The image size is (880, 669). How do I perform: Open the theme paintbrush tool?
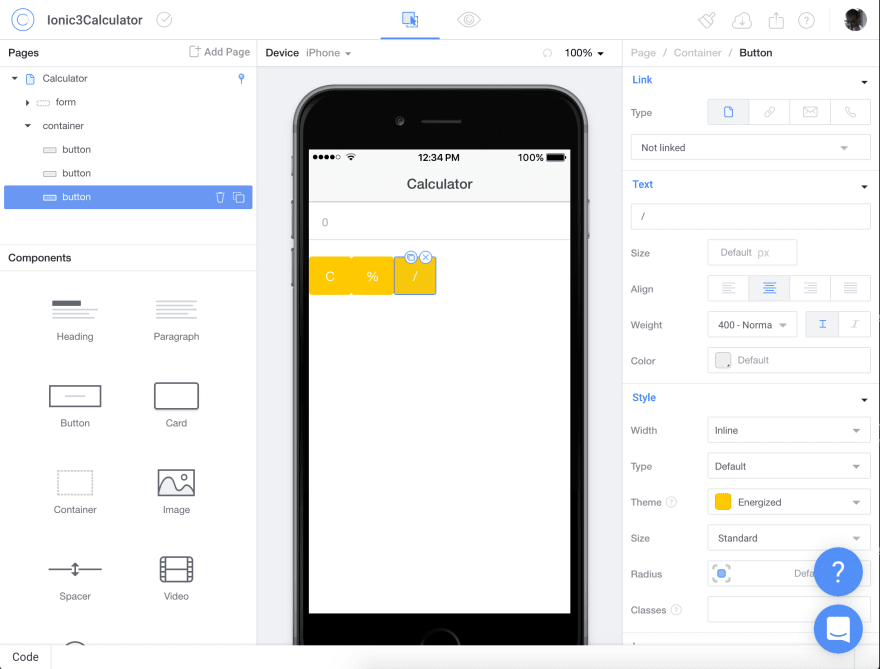(707, 21)
